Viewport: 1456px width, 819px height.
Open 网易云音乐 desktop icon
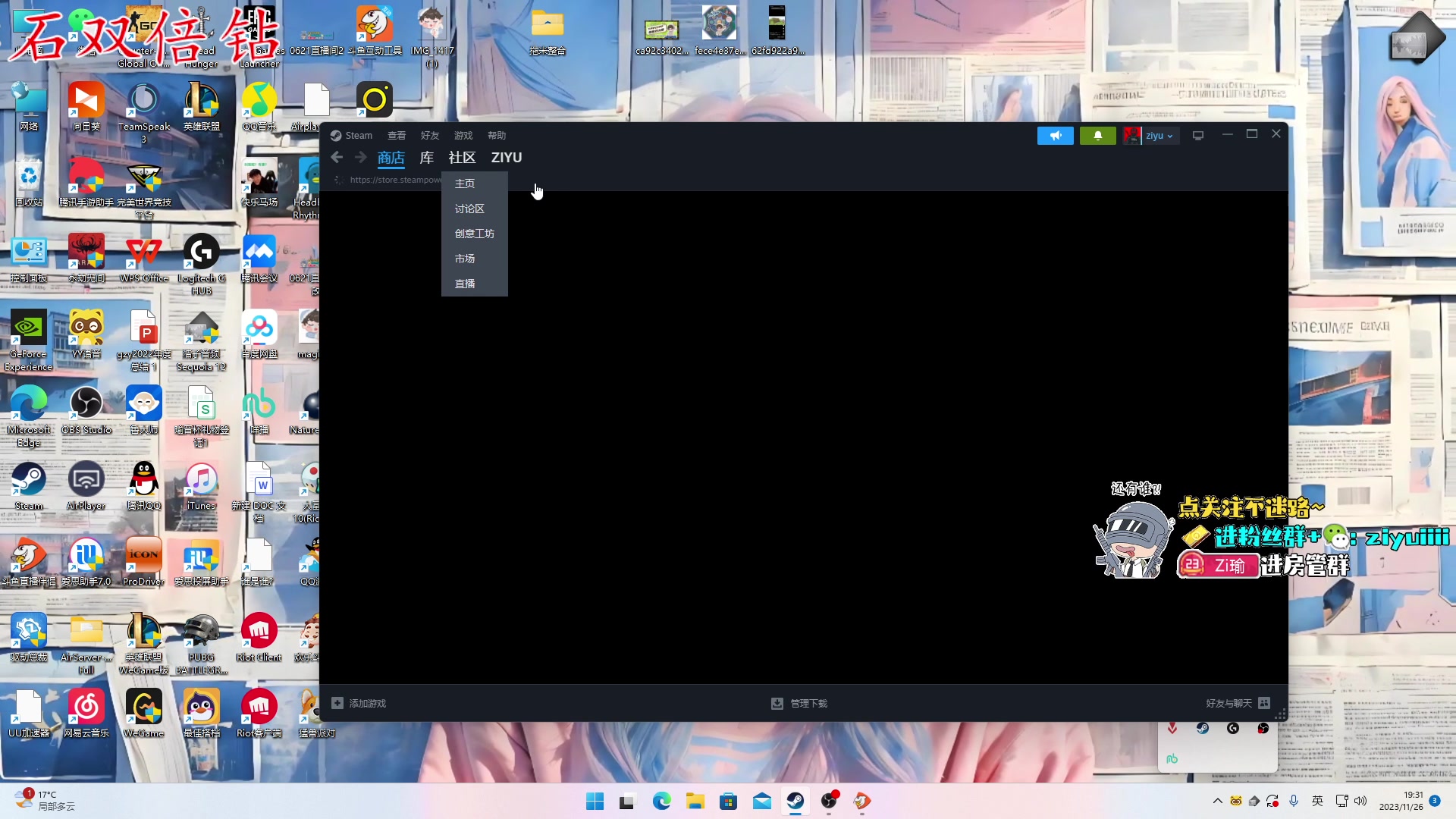pos(86,714)
